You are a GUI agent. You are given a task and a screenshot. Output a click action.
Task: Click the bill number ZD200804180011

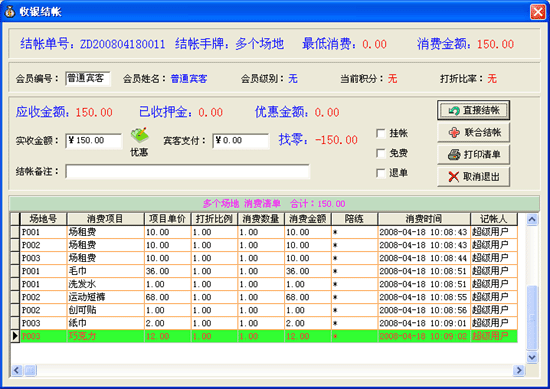(x=122, y=44)
